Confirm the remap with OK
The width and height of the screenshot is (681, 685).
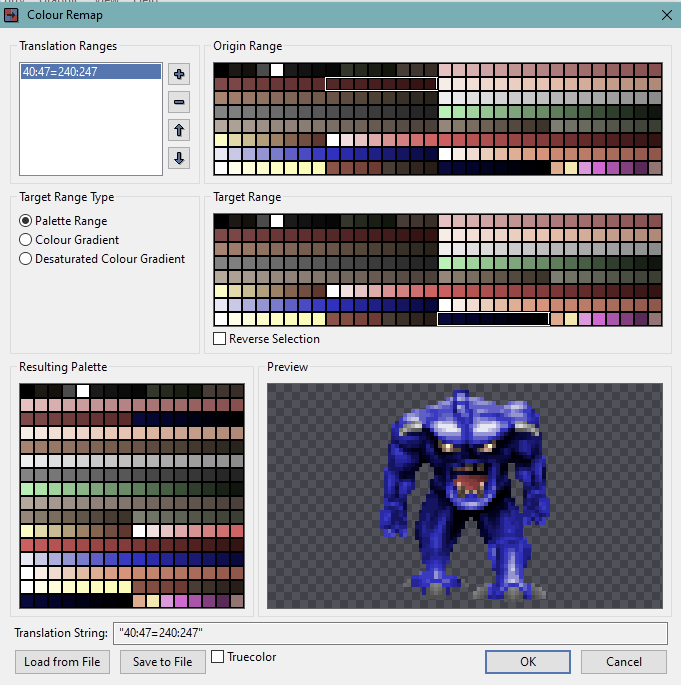pos(528,662)
